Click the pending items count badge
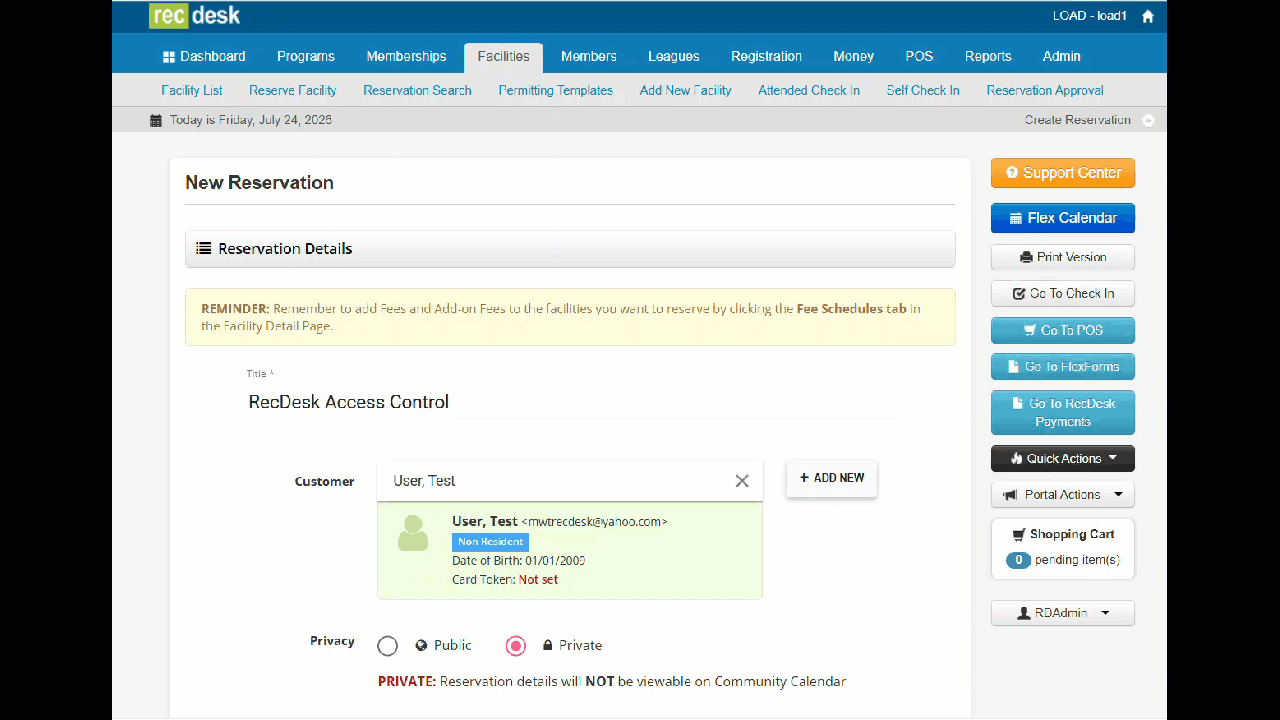This screenshot has height=720, width=1280. [x=1018, y=560]
